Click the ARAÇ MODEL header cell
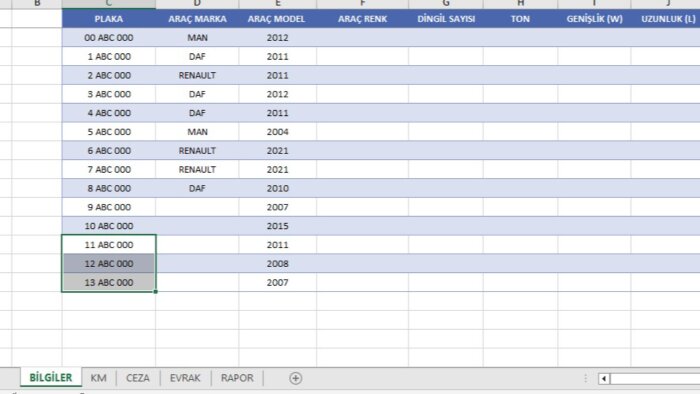The height and width of the screenshot is (394, 700). (277, 19)
